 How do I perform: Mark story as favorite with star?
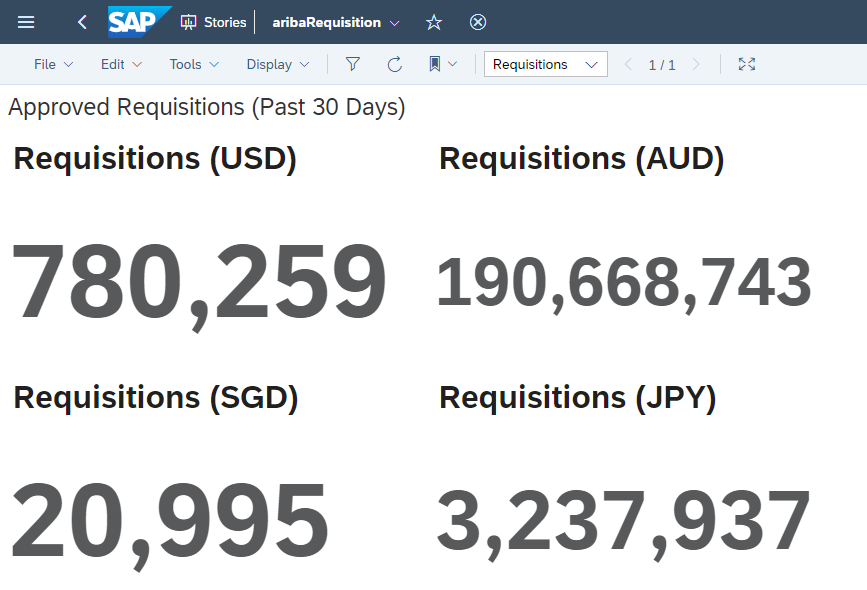(x=434, y=22)
